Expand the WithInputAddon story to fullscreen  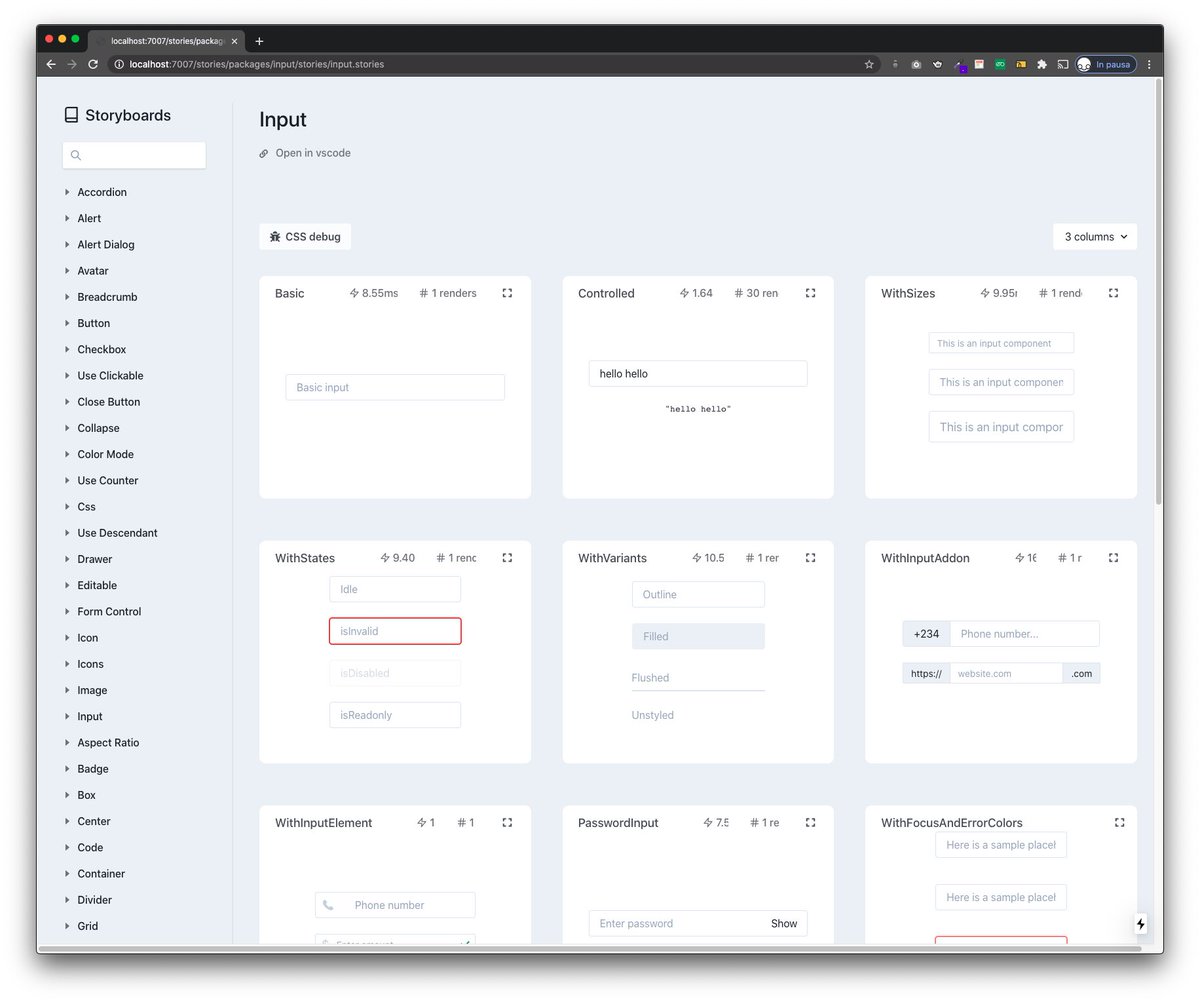click(1113, 558)
